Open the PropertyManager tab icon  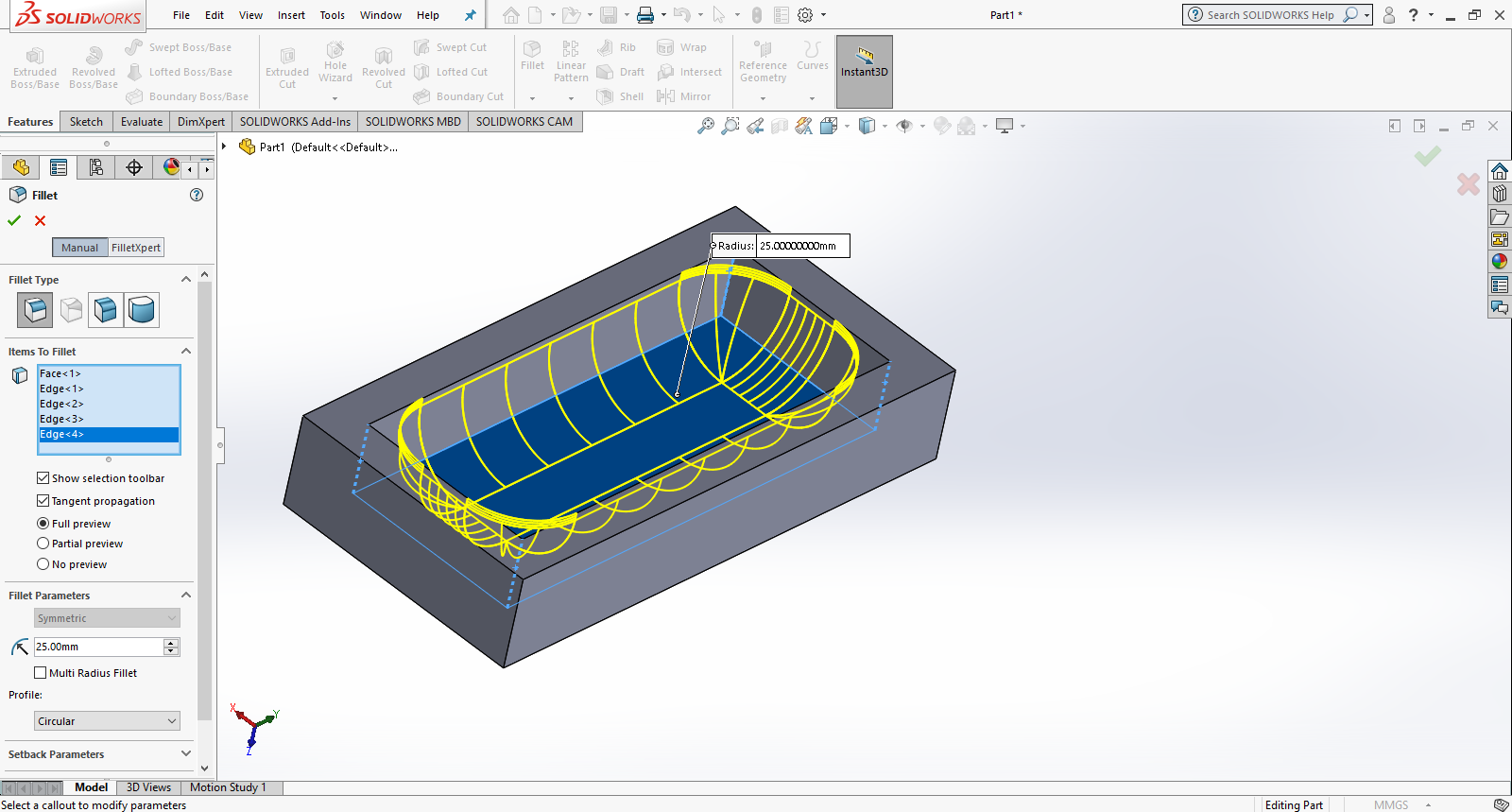click(x=59, y=167)
